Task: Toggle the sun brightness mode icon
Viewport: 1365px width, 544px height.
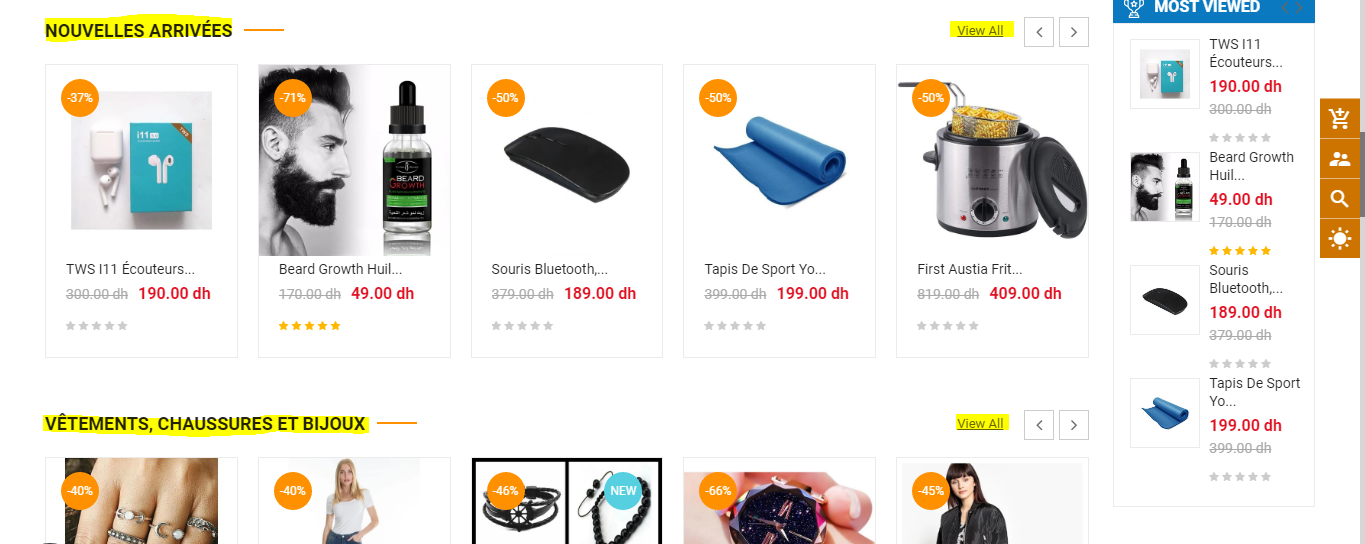Action: (x=1340, y=238)
